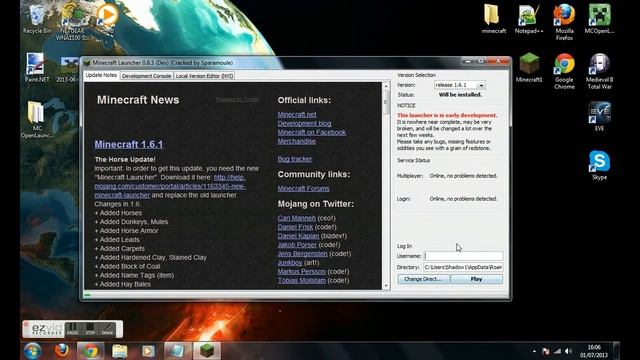Click the Show desktop strip
Viewport: 640px width, 360px height.
click(616, 351)
